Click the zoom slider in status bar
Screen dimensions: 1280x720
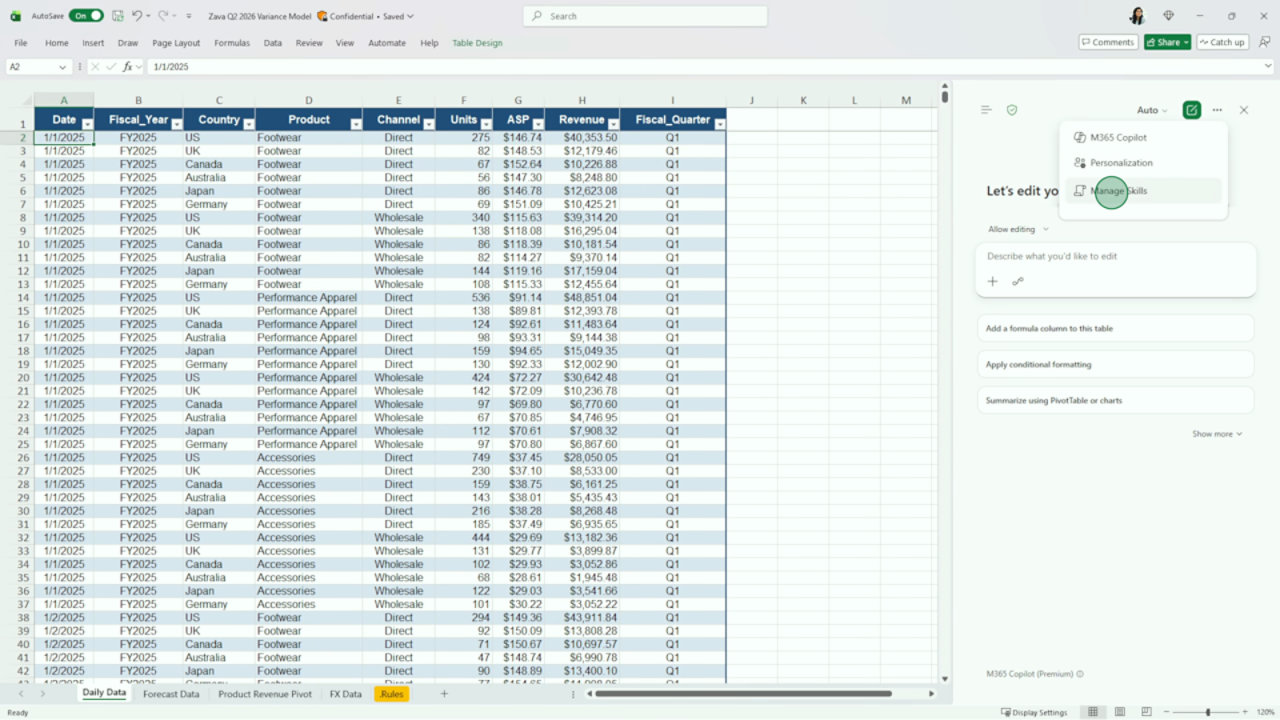(1208, 712)
